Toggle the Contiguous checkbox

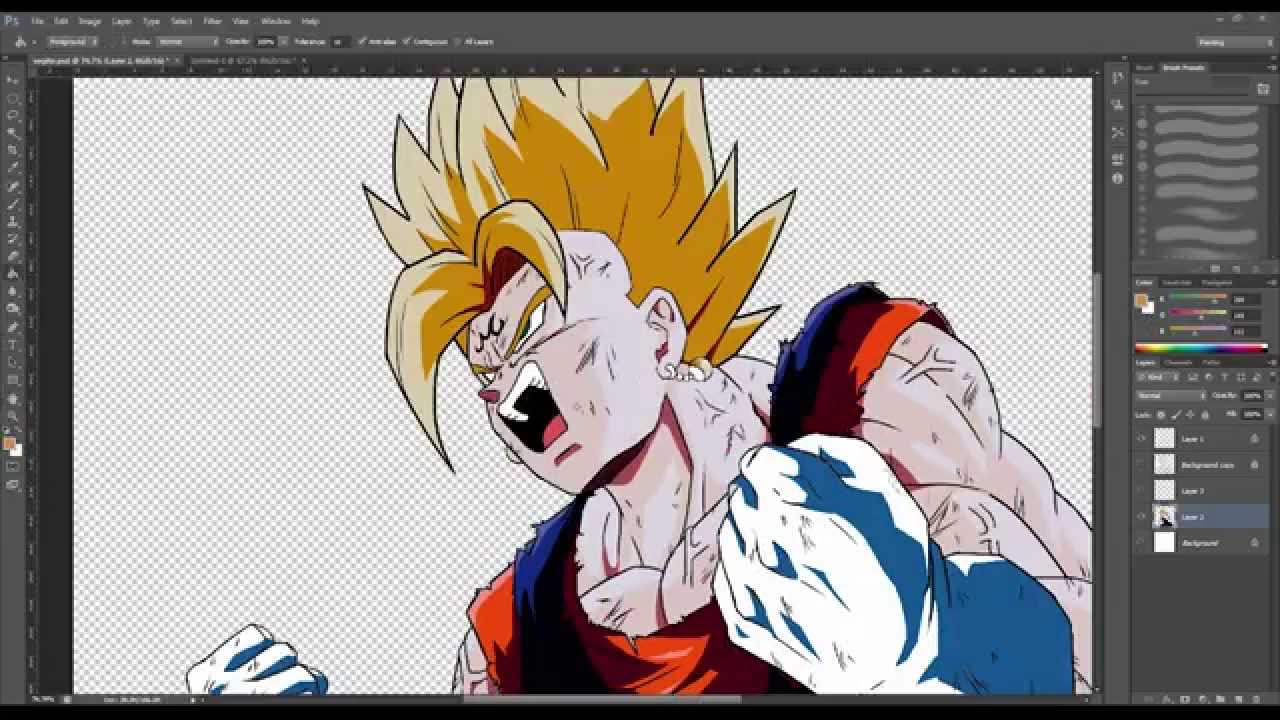tap(408, 42)
